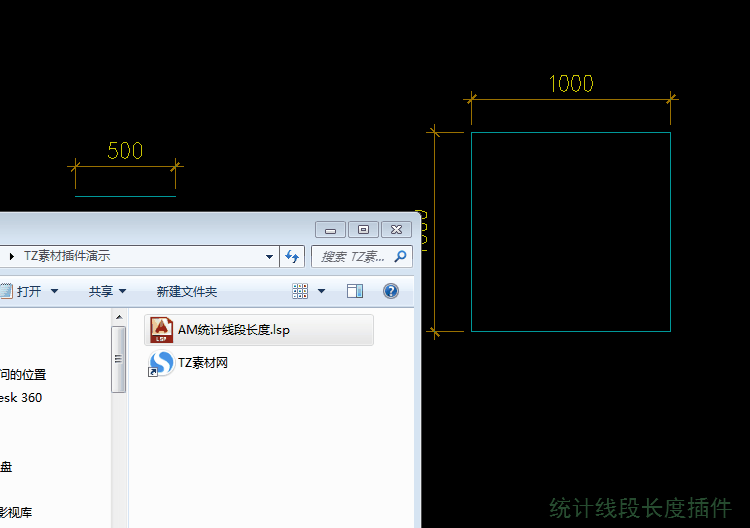The height and width of the screenshot is (528, 750).
Task: Expand the breadcrumb arrow before TZ素材插件演示
Action: click(x=12, y=257)
